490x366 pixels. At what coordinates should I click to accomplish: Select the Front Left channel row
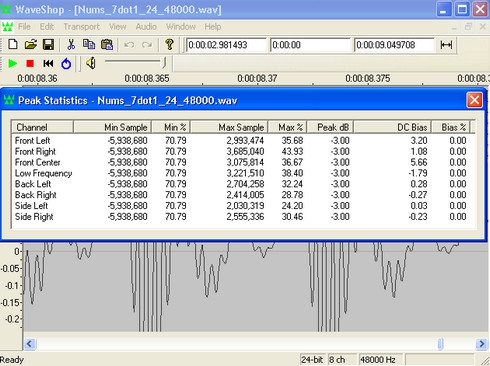[x=243, y=141]
